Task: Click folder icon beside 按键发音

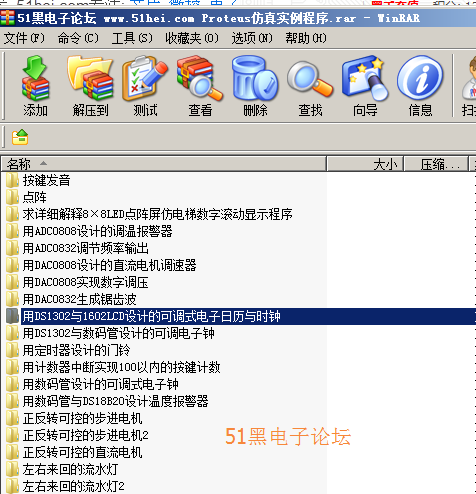Action: (x=12, y=180)
